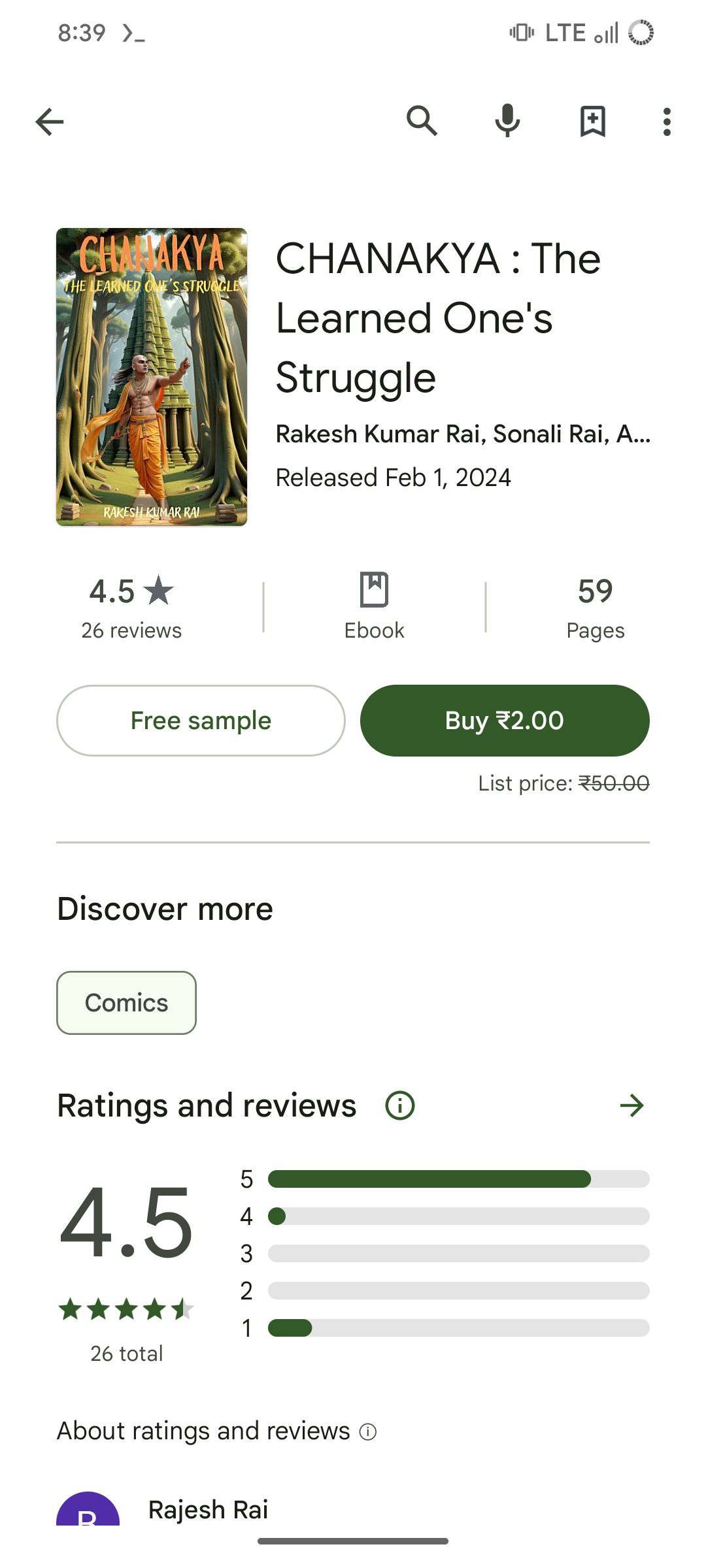
Task: Buy the book for ₹2.00
Action: pos(505,721)
